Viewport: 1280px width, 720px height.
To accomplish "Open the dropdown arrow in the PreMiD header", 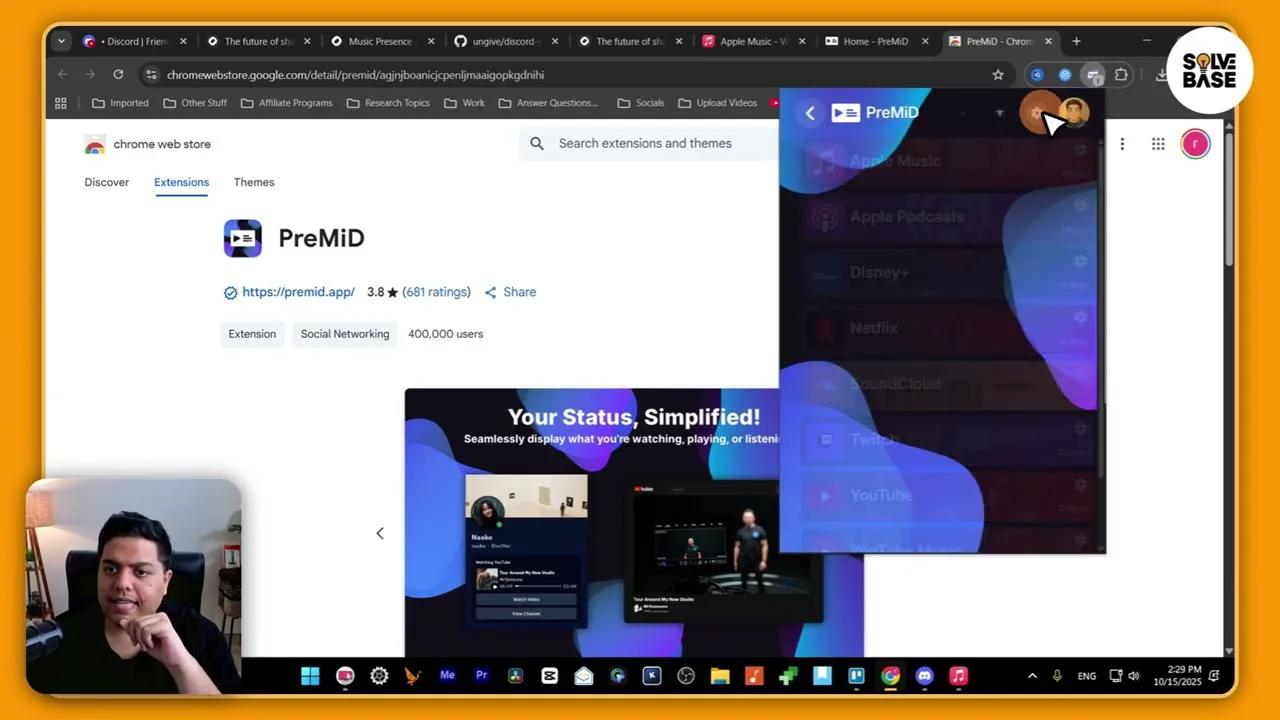I will [999, 113].
